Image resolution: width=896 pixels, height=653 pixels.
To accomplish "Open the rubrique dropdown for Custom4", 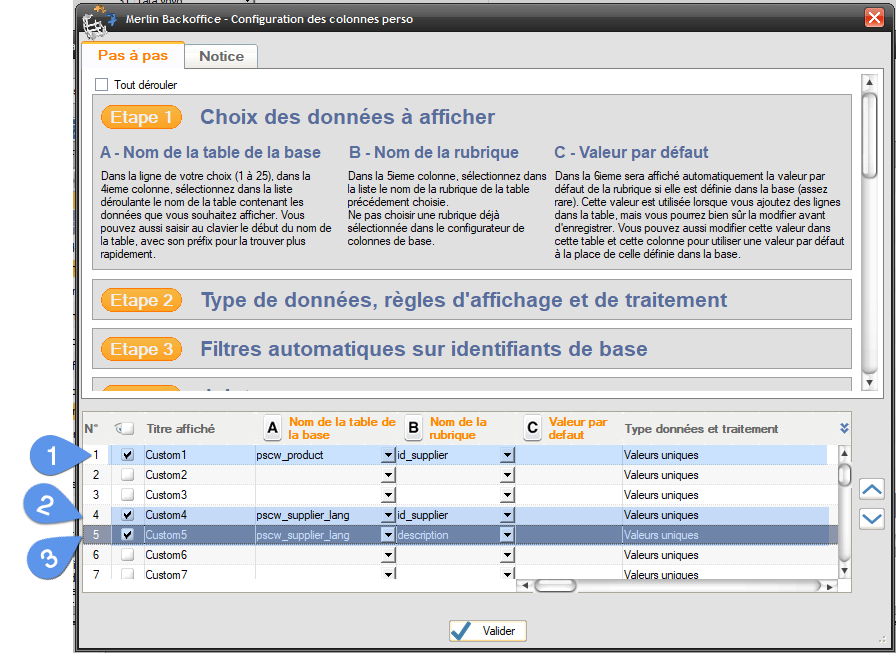I will [x=506, y=515].
